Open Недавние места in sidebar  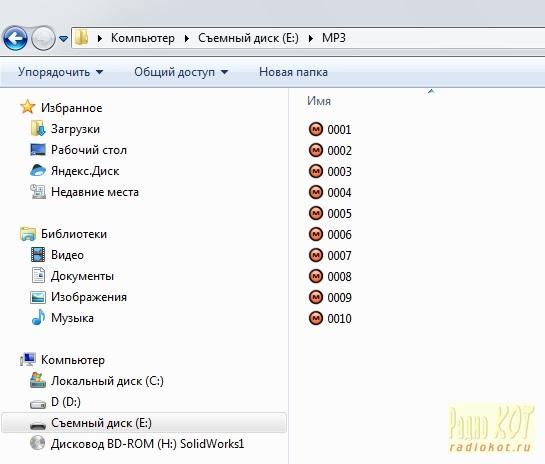pyautogui.click(x=95, y=192)
